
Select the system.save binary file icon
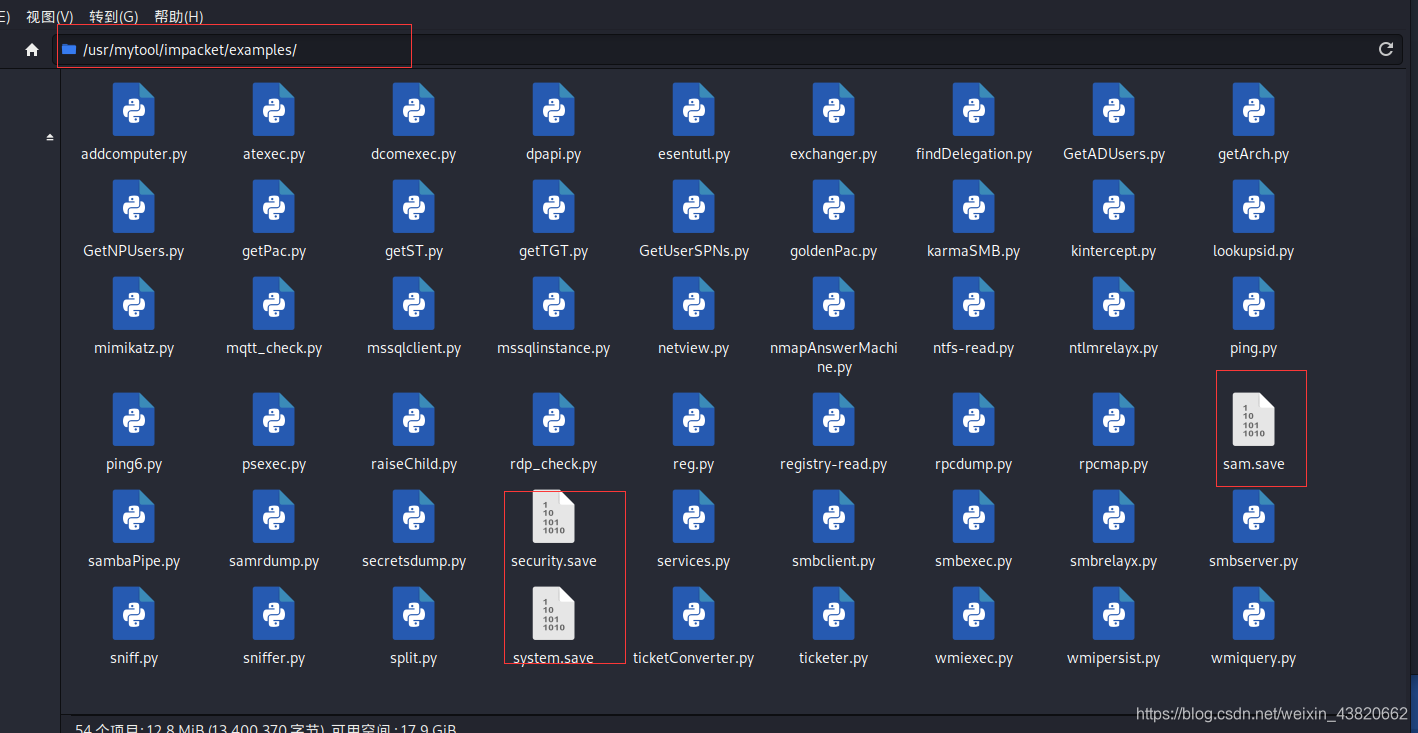[x=554, y=614]
